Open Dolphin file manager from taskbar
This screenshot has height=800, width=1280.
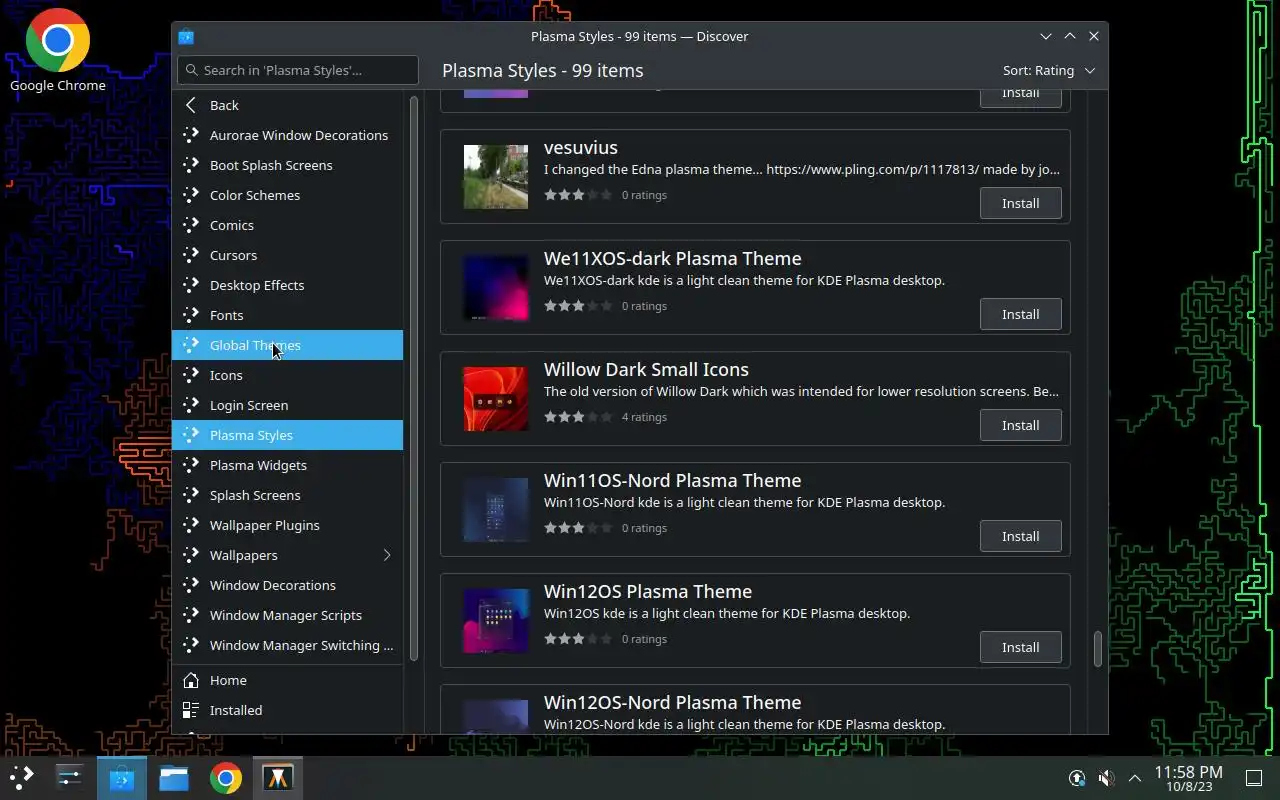pos(174,777)
